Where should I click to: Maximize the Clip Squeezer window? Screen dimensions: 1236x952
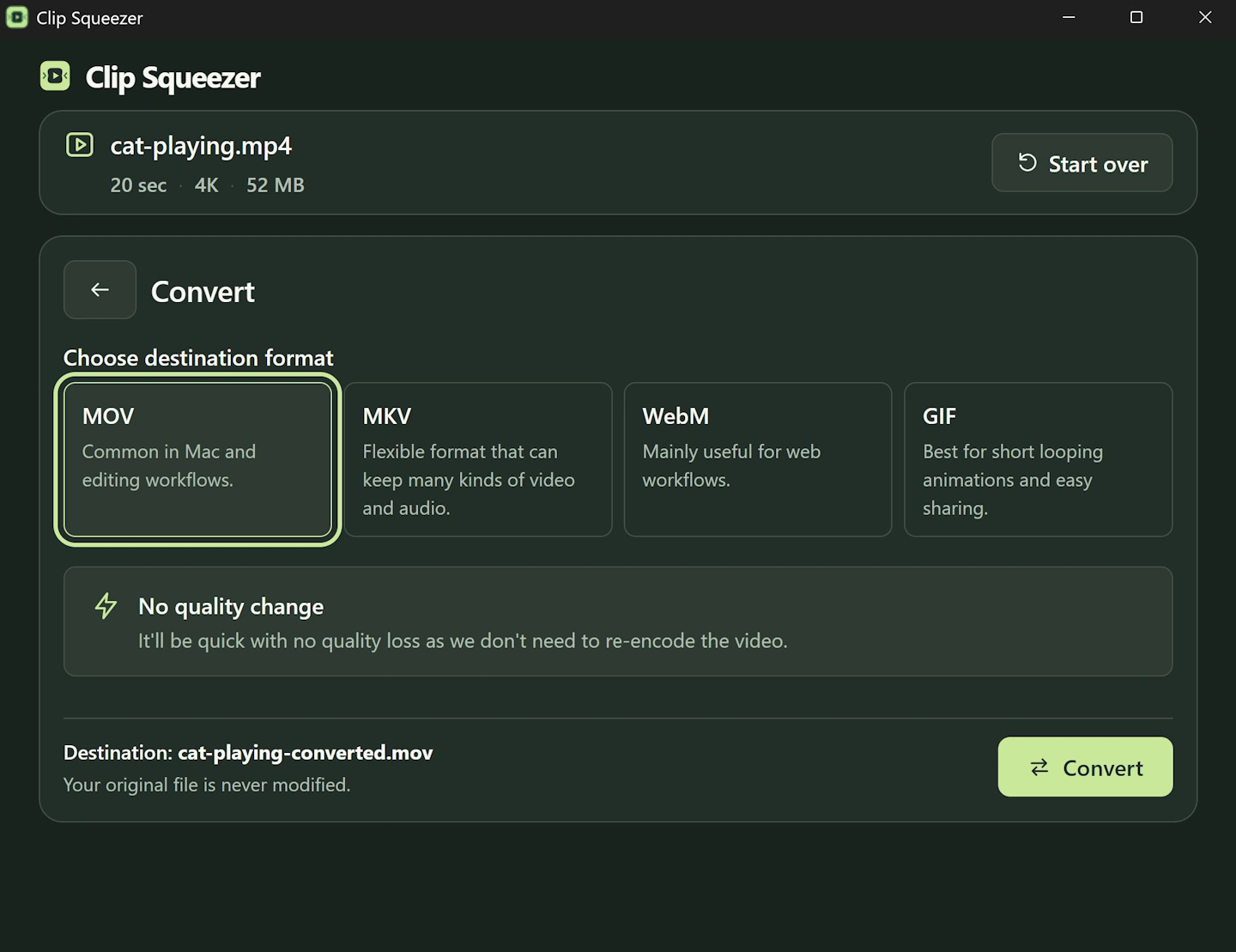pos(1136,17)
